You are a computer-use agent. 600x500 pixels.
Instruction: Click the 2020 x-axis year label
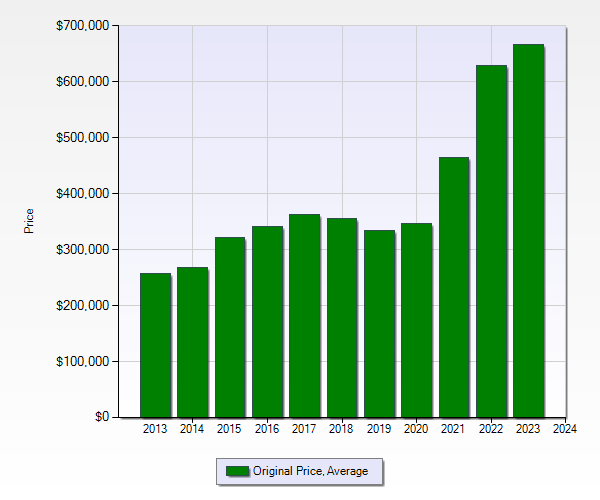tap(416, 429)
